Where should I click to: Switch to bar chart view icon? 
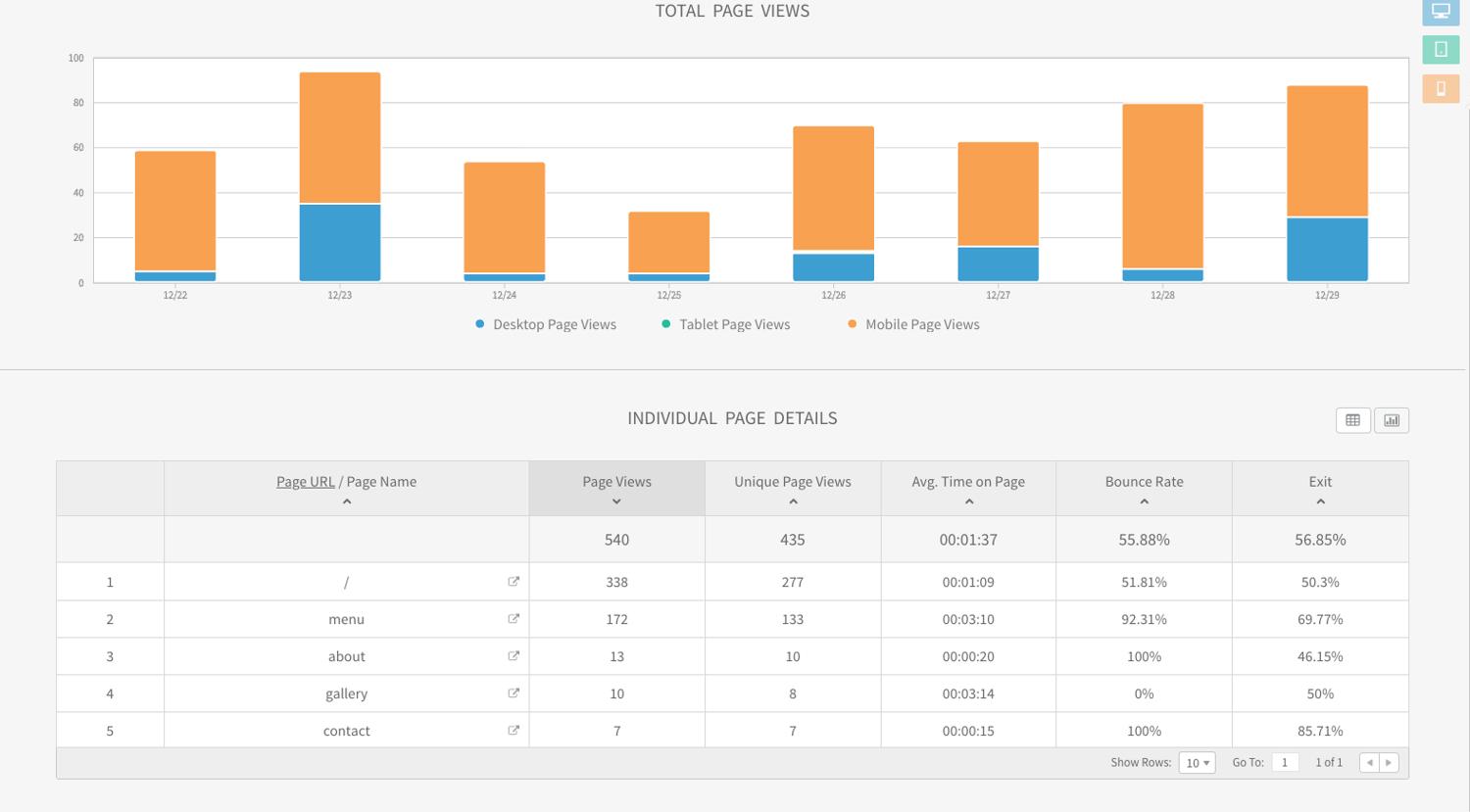tap(1391, 420)
